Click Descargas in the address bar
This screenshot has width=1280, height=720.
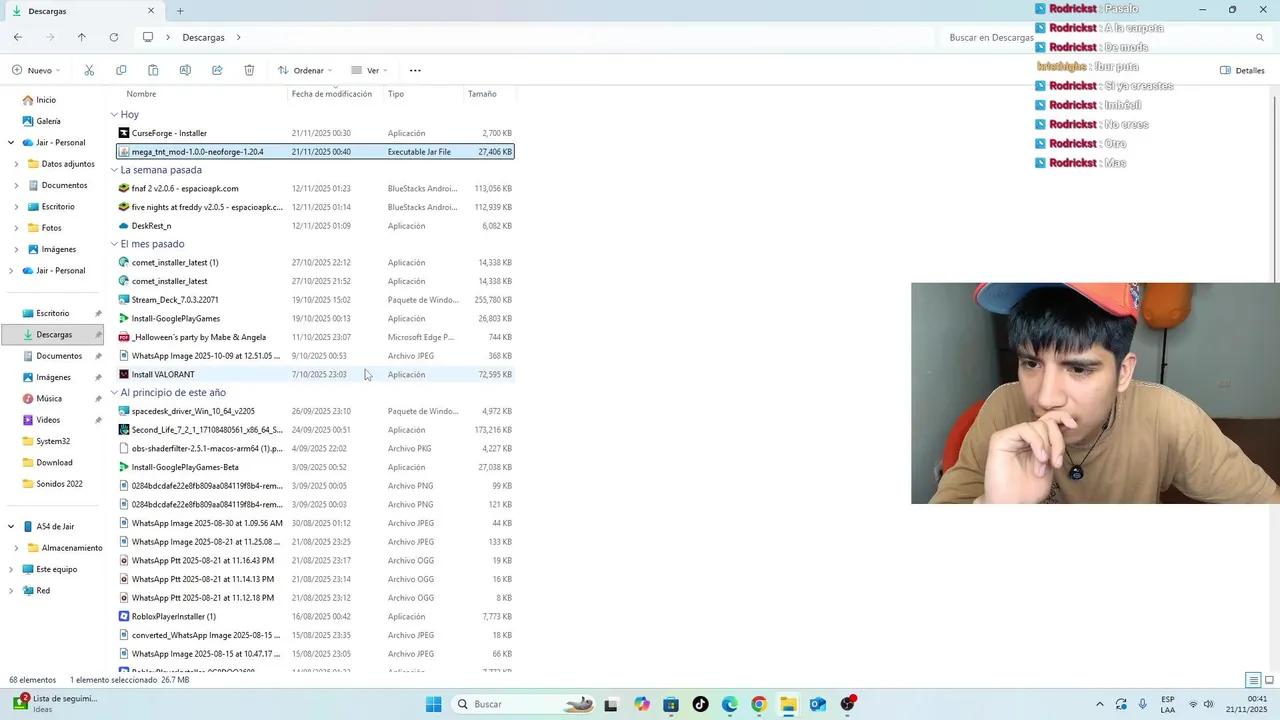[203, 37]
